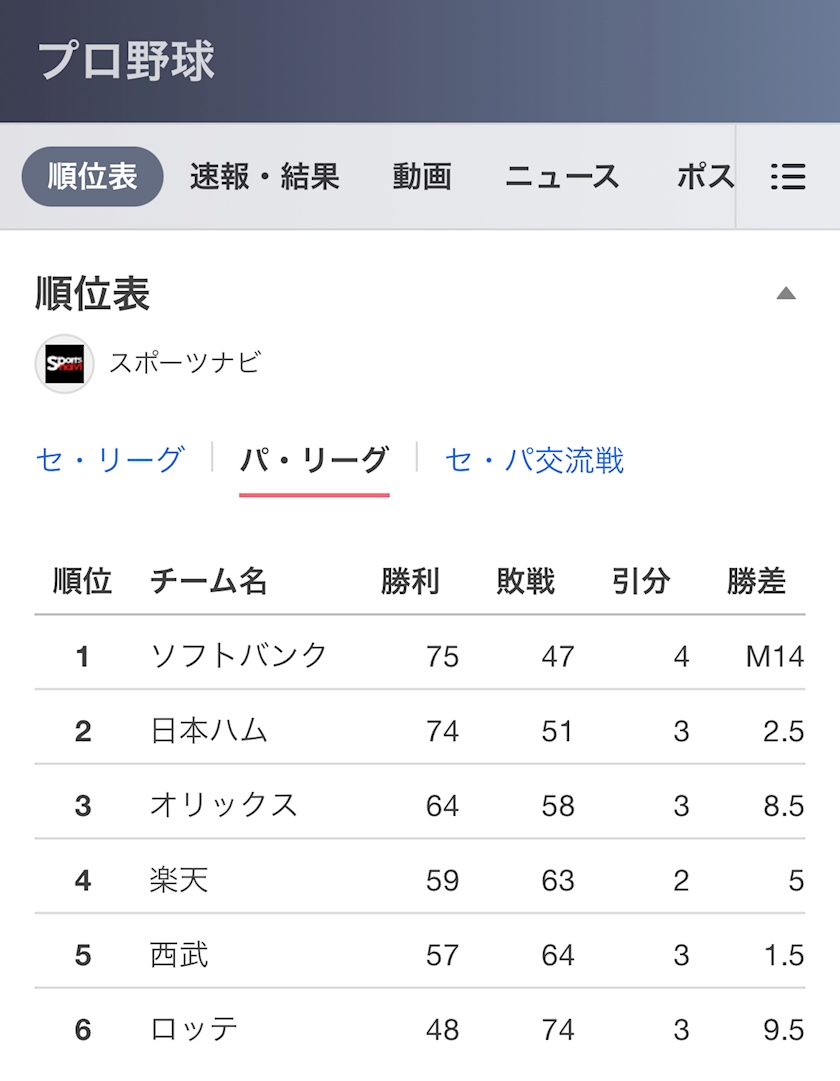Go to the ニュース tab
The width and height of the screenshot is (840, 1081).
click(x=563, y=176)
